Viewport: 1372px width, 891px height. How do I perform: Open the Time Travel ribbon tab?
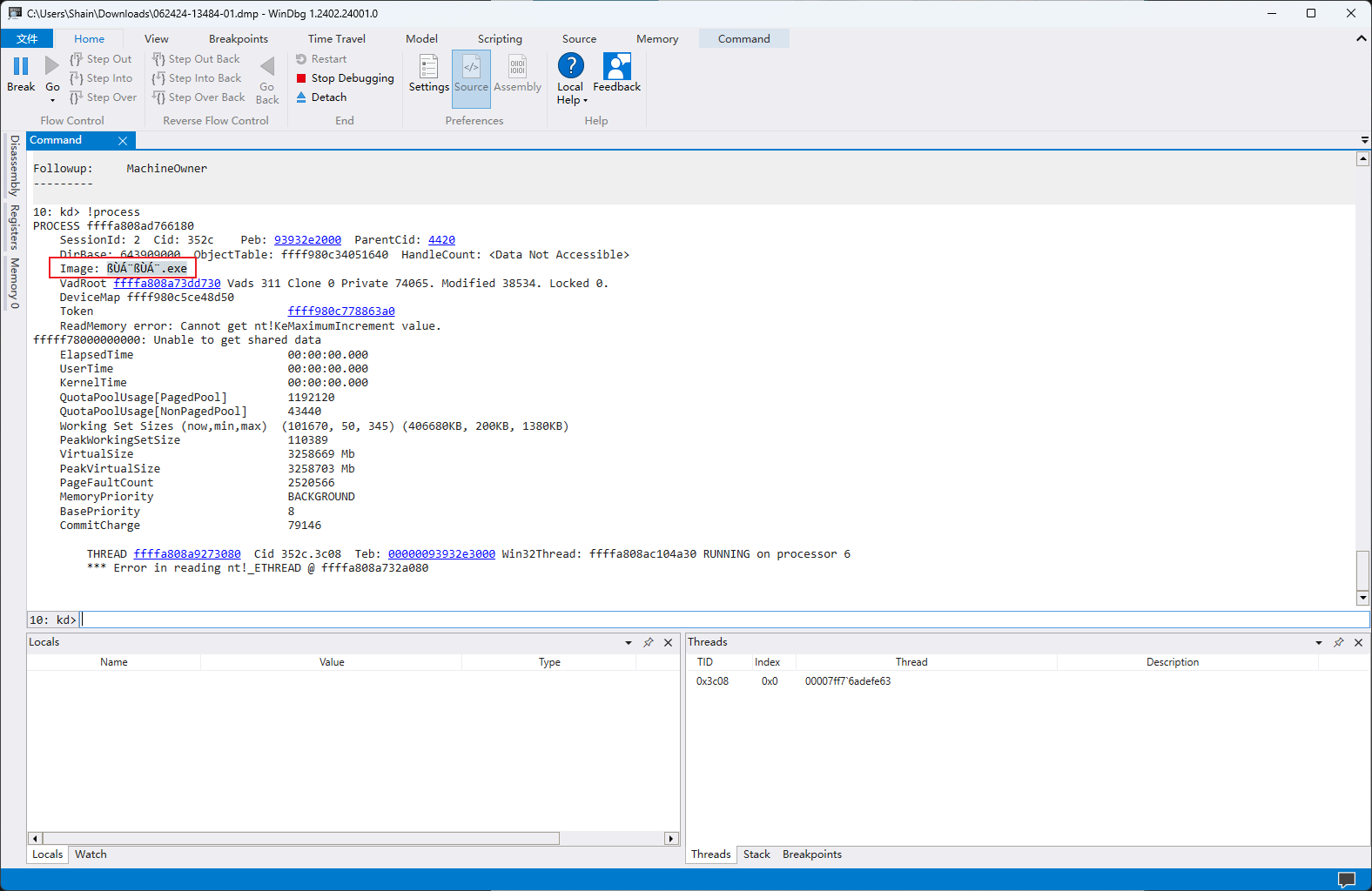click(337, 38)
